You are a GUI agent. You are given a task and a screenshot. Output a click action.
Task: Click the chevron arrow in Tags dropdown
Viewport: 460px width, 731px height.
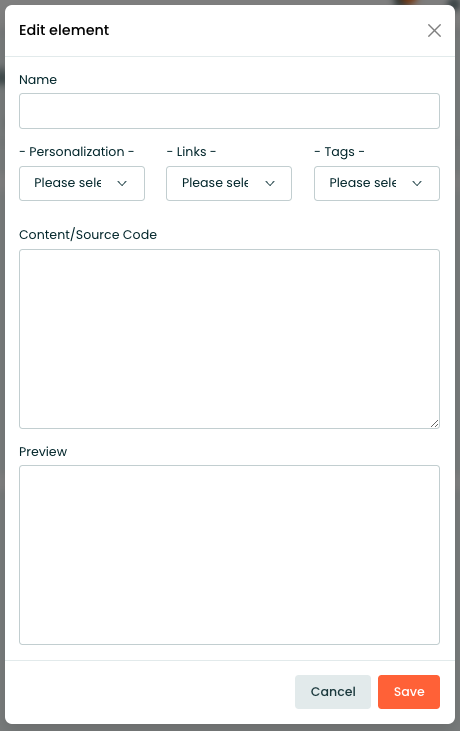pyautogui.click(x=417, y=183)
